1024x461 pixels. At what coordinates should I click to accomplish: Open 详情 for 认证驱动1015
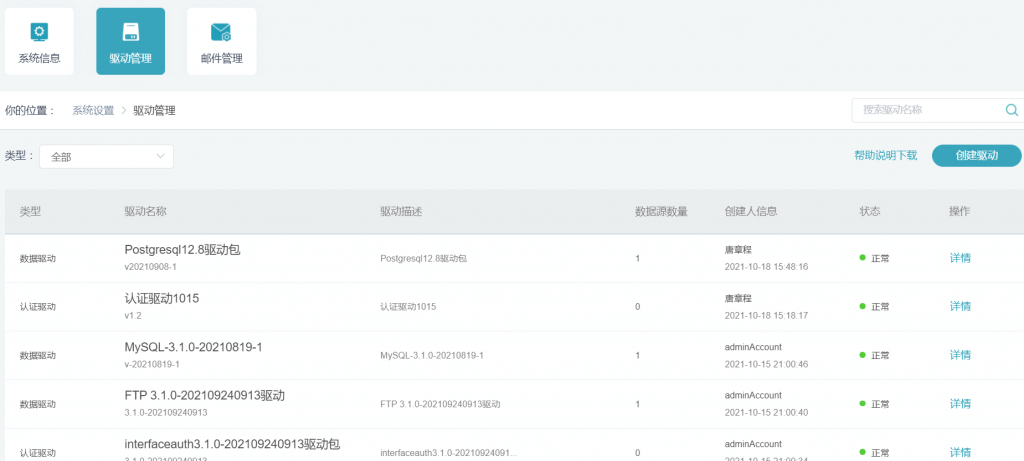[960, 306]
